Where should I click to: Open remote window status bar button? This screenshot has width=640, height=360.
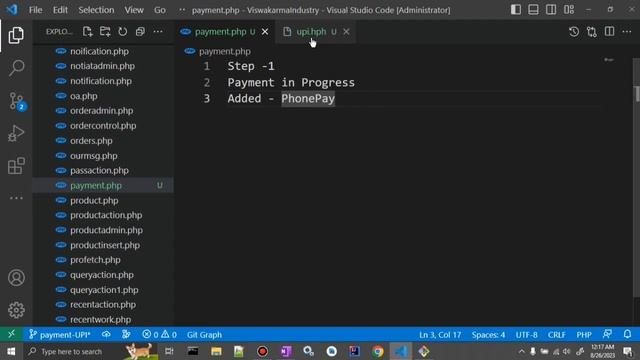[11, 334]
